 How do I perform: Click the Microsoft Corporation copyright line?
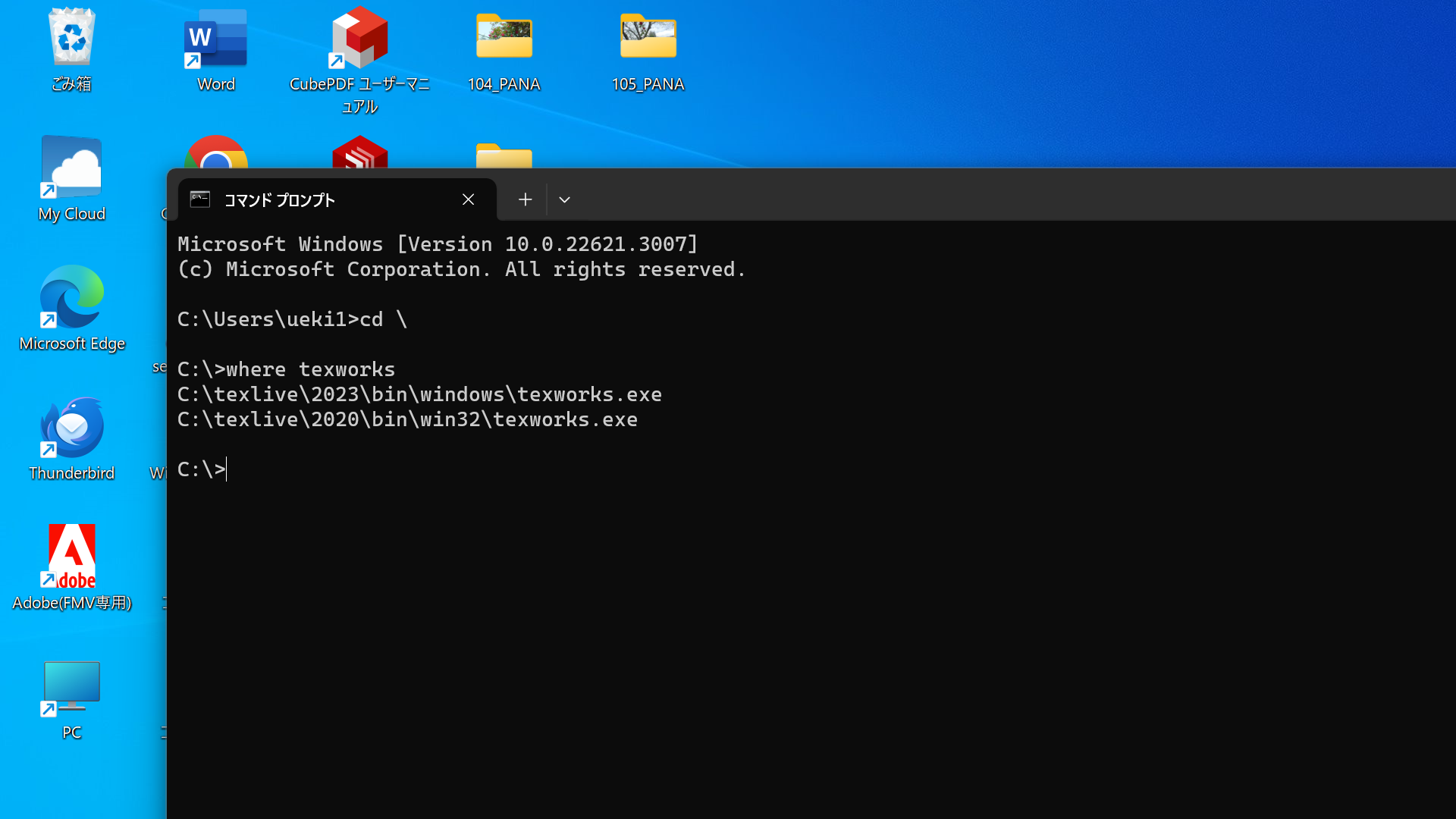[462, 269]
